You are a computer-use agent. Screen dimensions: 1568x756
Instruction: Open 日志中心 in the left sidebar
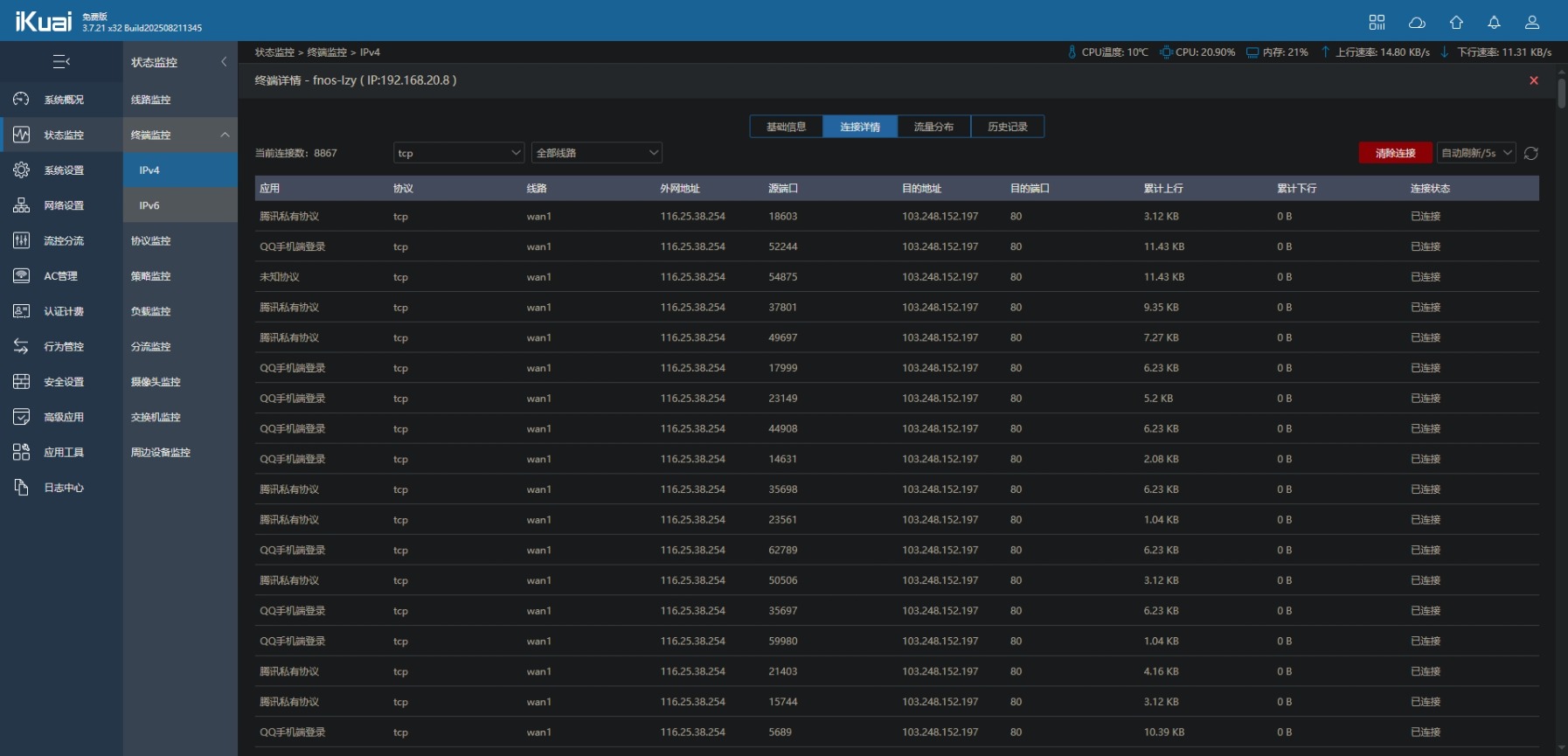coord(63,488)
